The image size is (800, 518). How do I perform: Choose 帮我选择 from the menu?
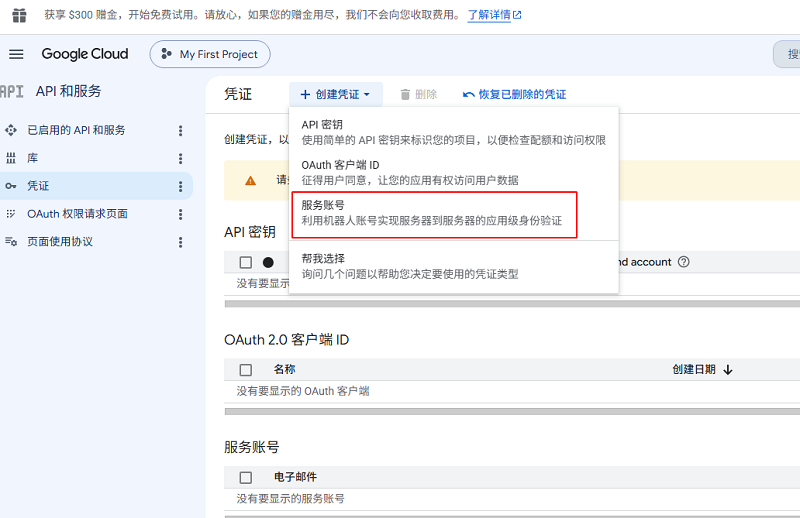click(454, 266)
